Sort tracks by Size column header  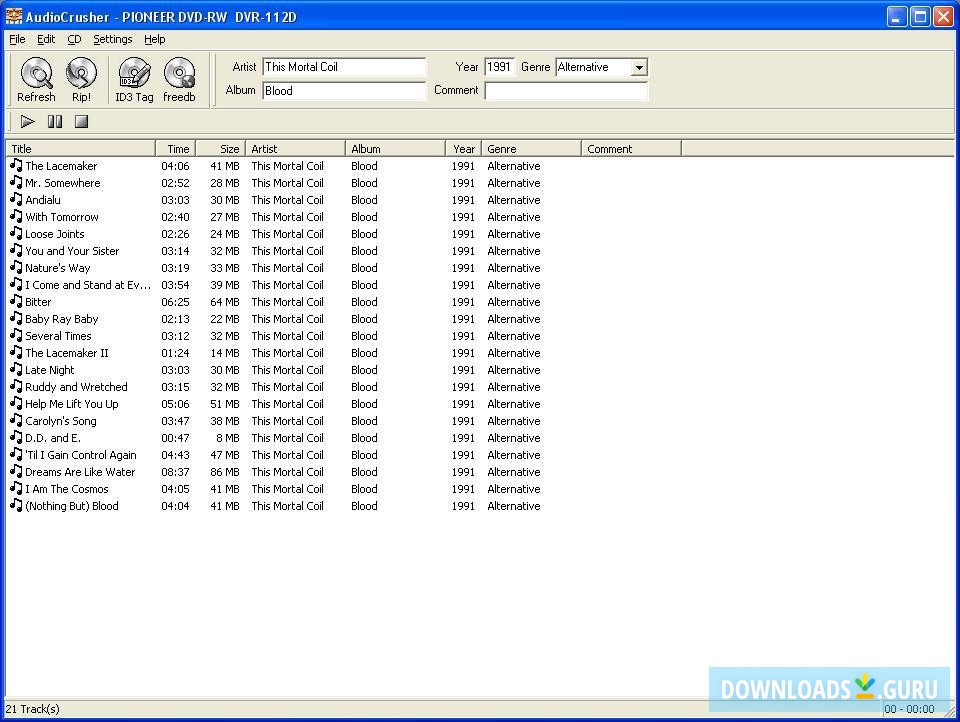click(221, 148)
